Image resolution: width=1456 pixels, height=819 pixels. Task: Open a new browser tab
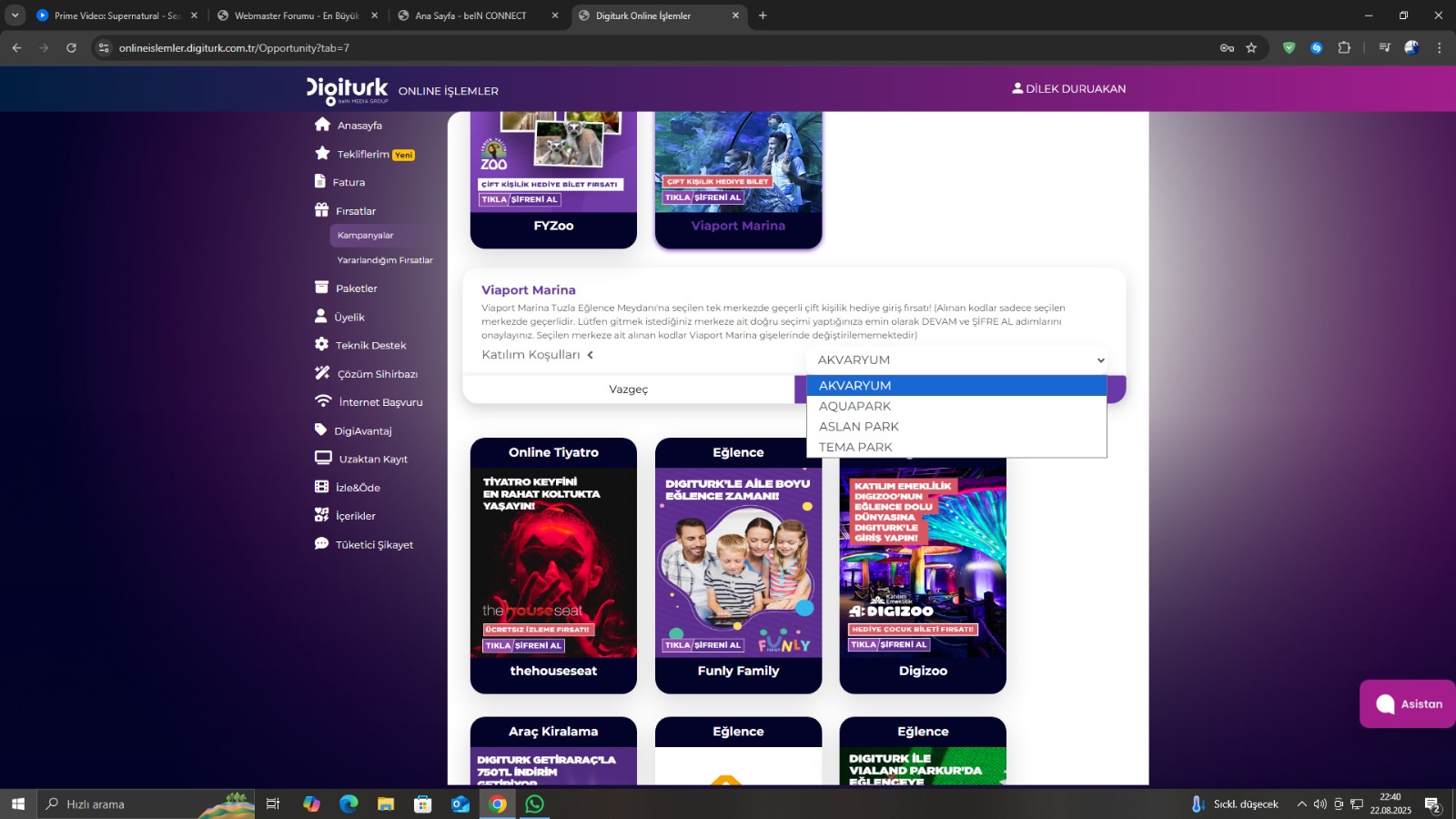click(763, 15)
